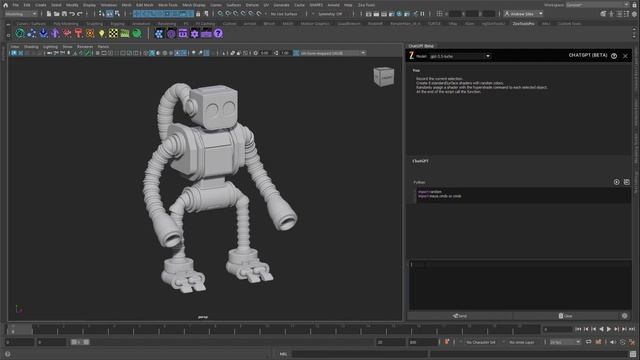Click the purple gear shelf icon
640x360 pixels.
pyautogui.click(x=195, y=33)
